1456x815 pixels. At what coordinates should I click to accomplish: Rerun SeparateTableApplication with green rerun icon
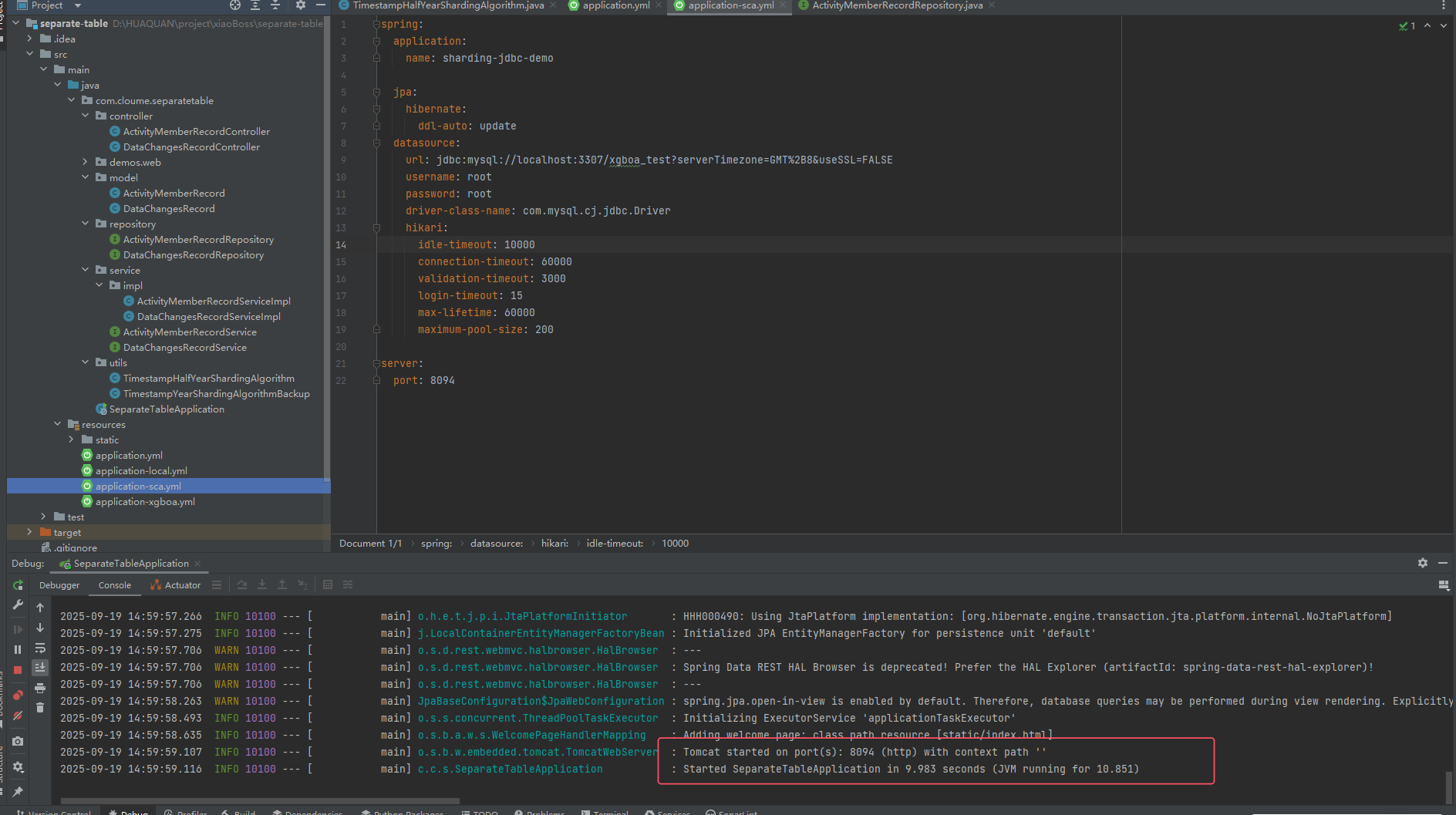[18, 585]
